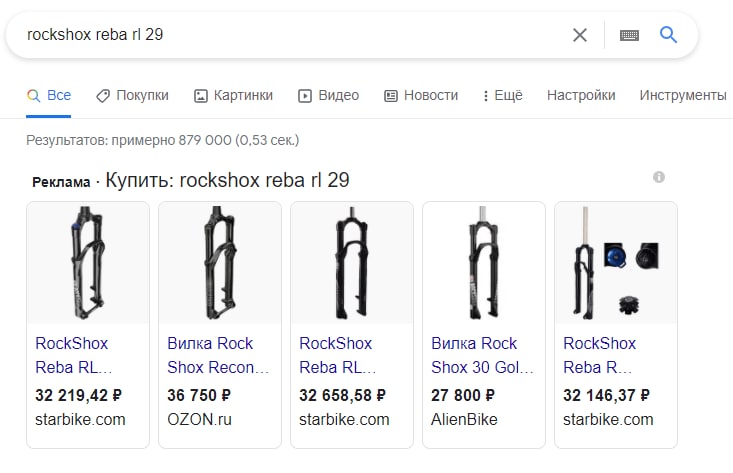Switch to the Все tab
733x473 pixels.
[x=49, y=96]
